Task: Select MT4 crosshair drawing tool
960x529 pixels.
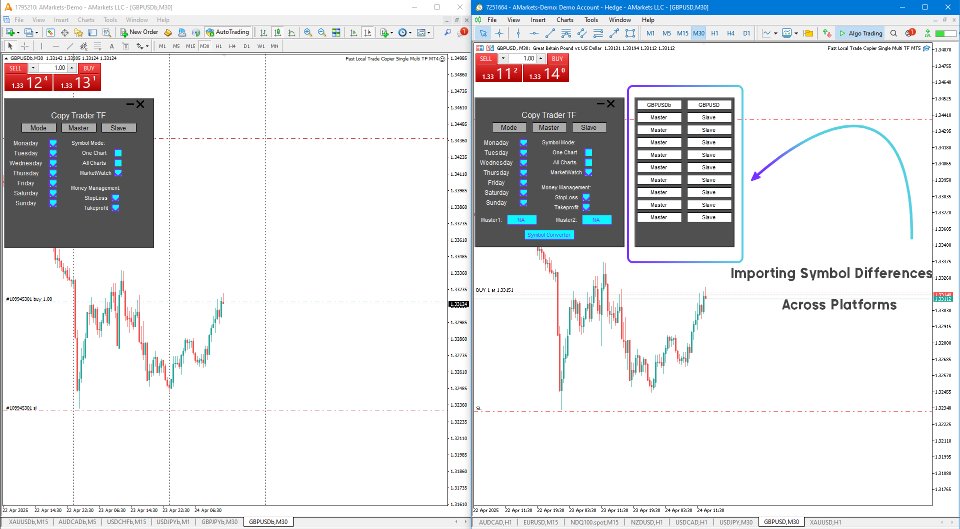Action: pos(24,46)
